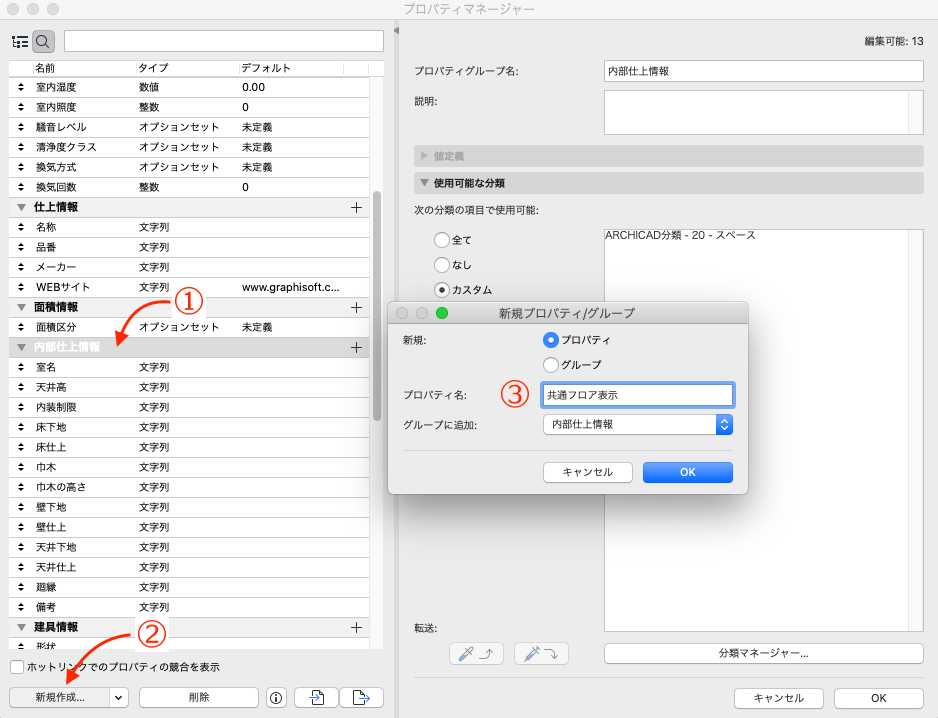This screenshot has height=718, width=938.
Task: Select the グループ radio button
Action: (551, 364)
